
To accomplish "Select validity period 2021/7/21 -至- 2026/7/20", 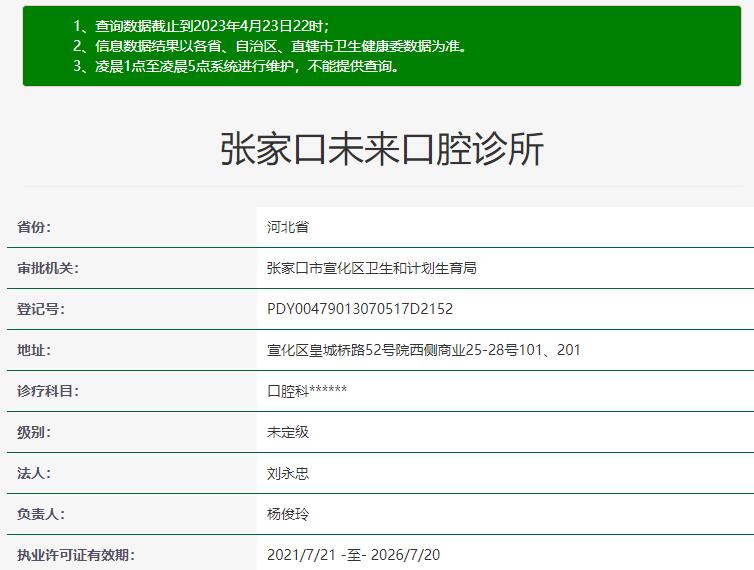I will pos(353,555).
